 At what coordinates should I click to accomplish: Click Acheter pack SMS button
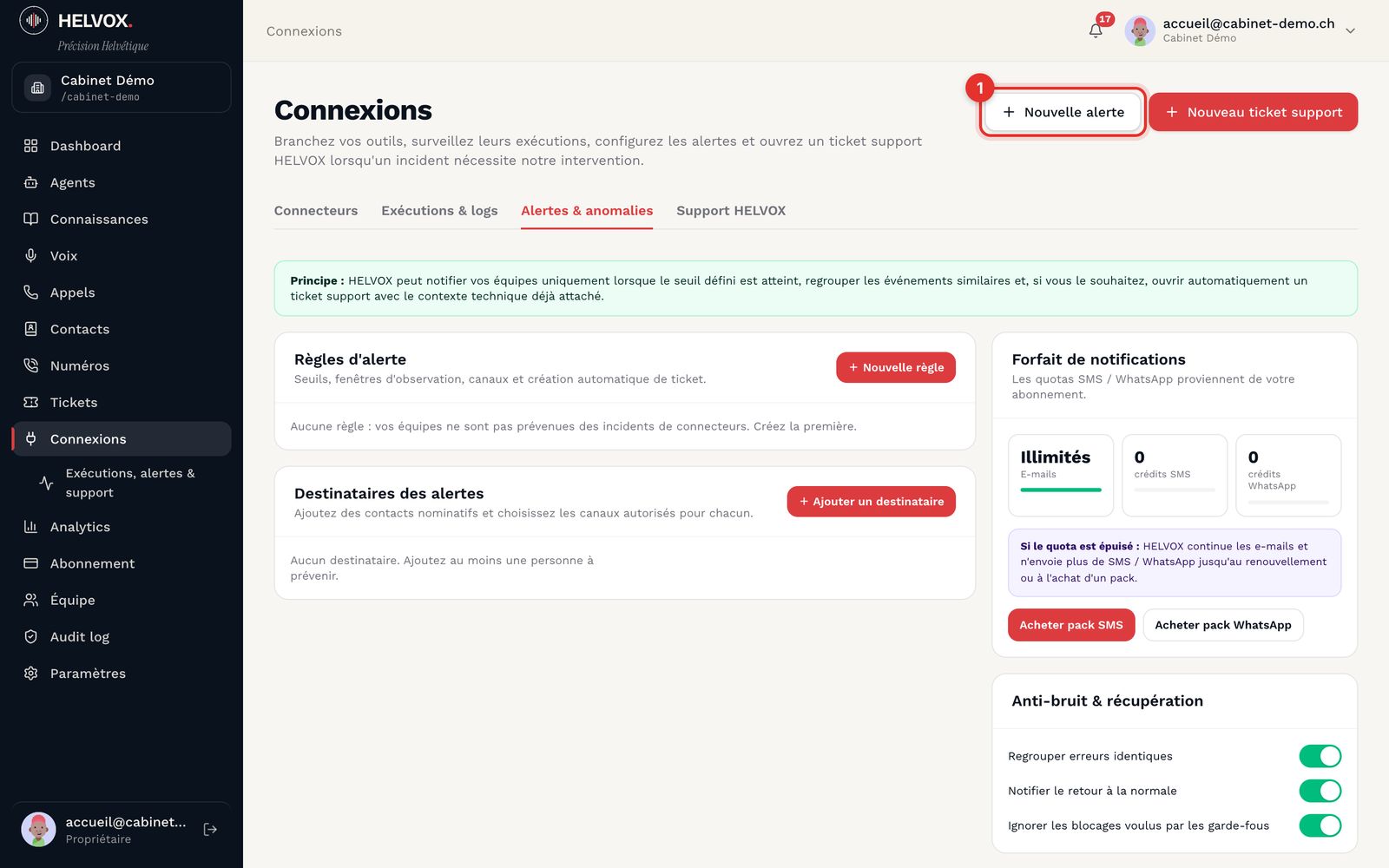click(x=1071, y=625)
